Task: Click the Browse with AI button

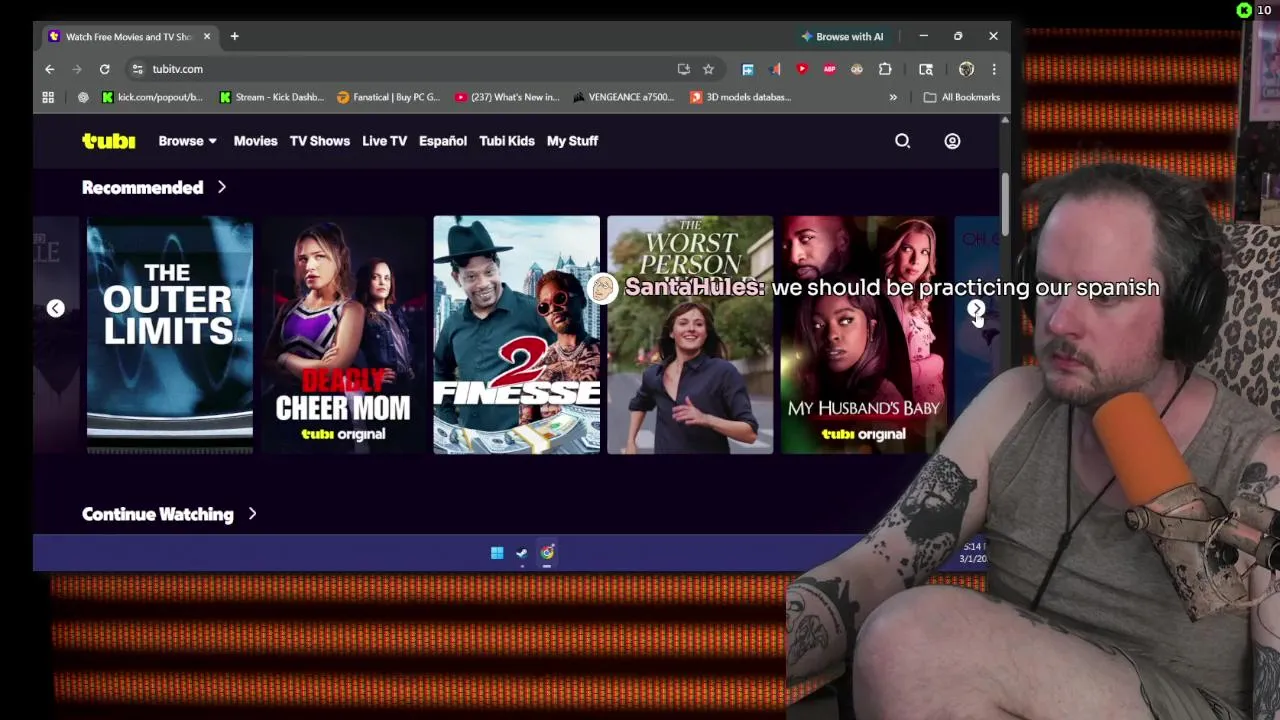Action: click(x=842, y=36)
